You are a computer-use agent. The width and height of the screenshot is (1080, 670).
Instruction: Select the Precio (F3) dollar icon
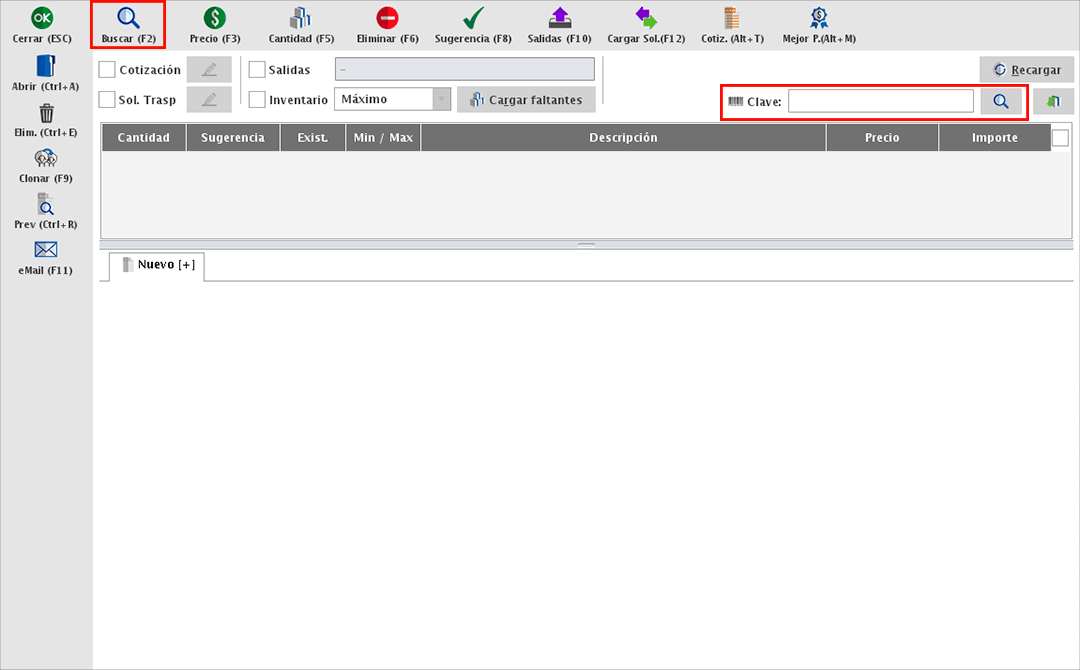(x=214, y=18)
